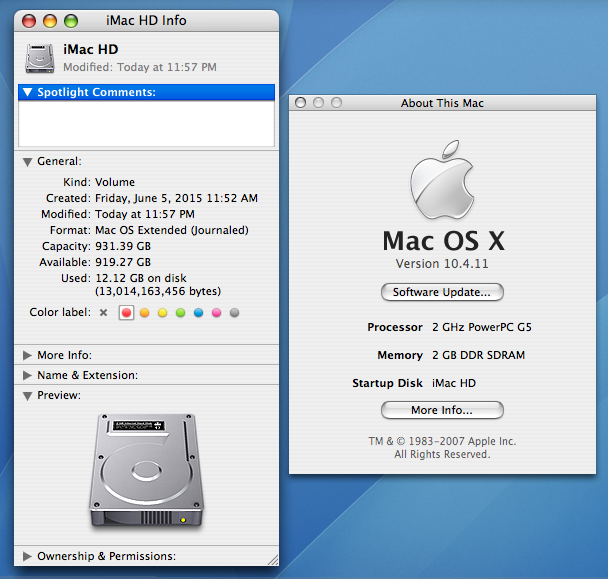Select the yellow color label

[x=162, y=313]
